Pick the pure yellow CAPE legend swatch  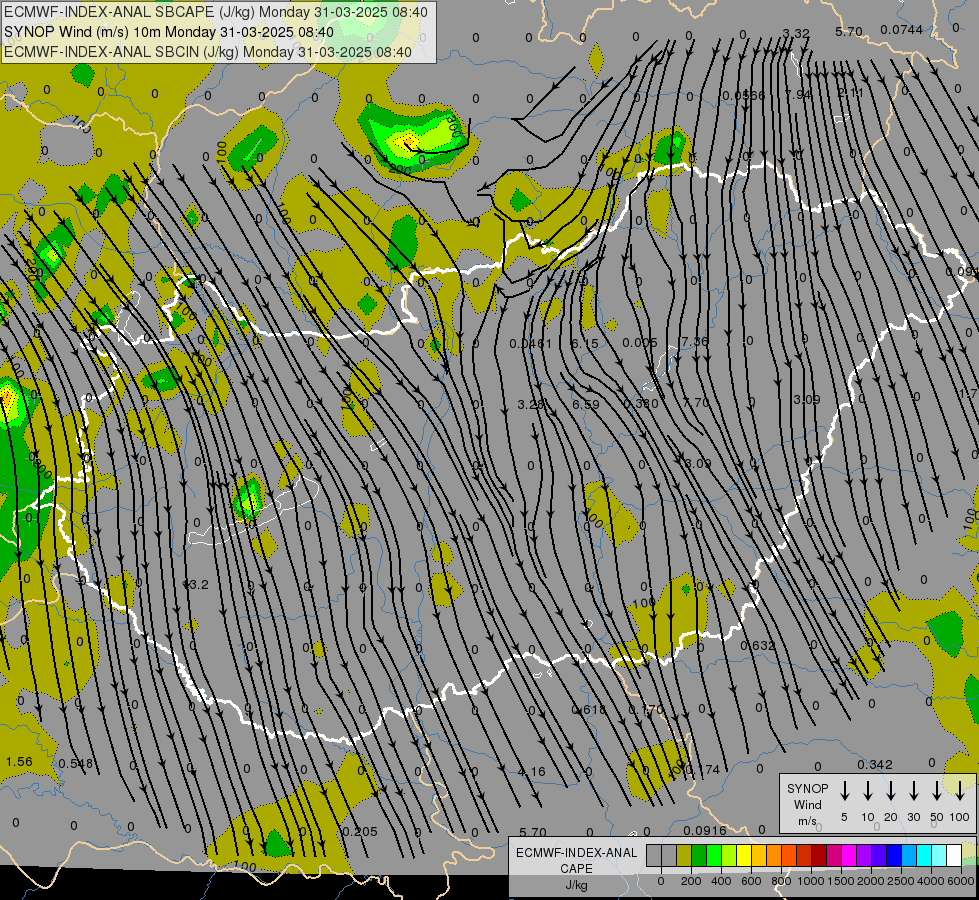point(744,855)
